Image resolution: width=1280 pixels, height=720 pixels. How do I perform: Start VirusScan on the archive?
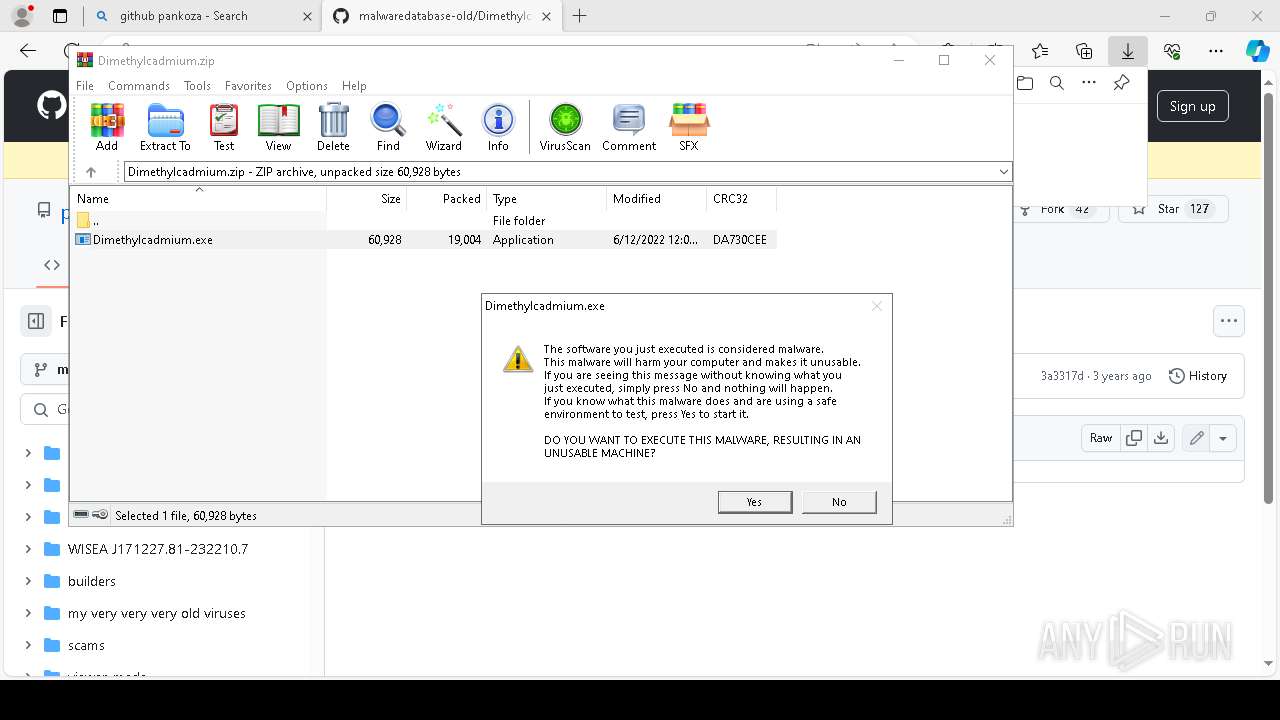tap(565, 127)
